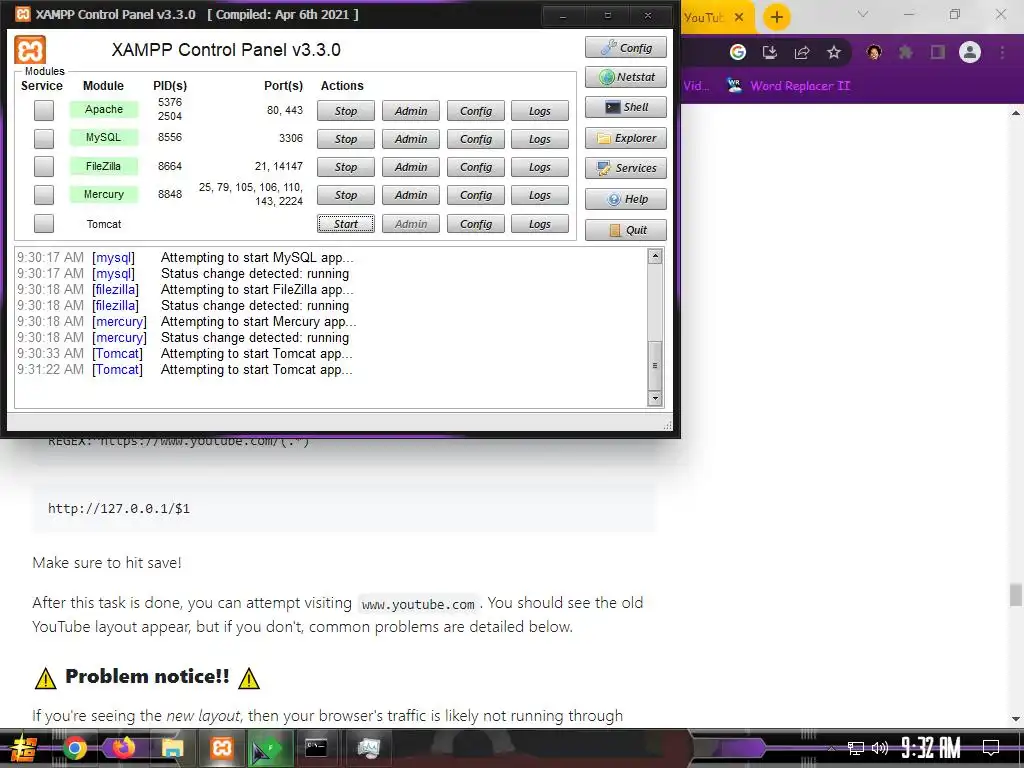The image size is (1024, 768).
Task: Open the Word Replacer II bookmark
Action: click(788, 86)
